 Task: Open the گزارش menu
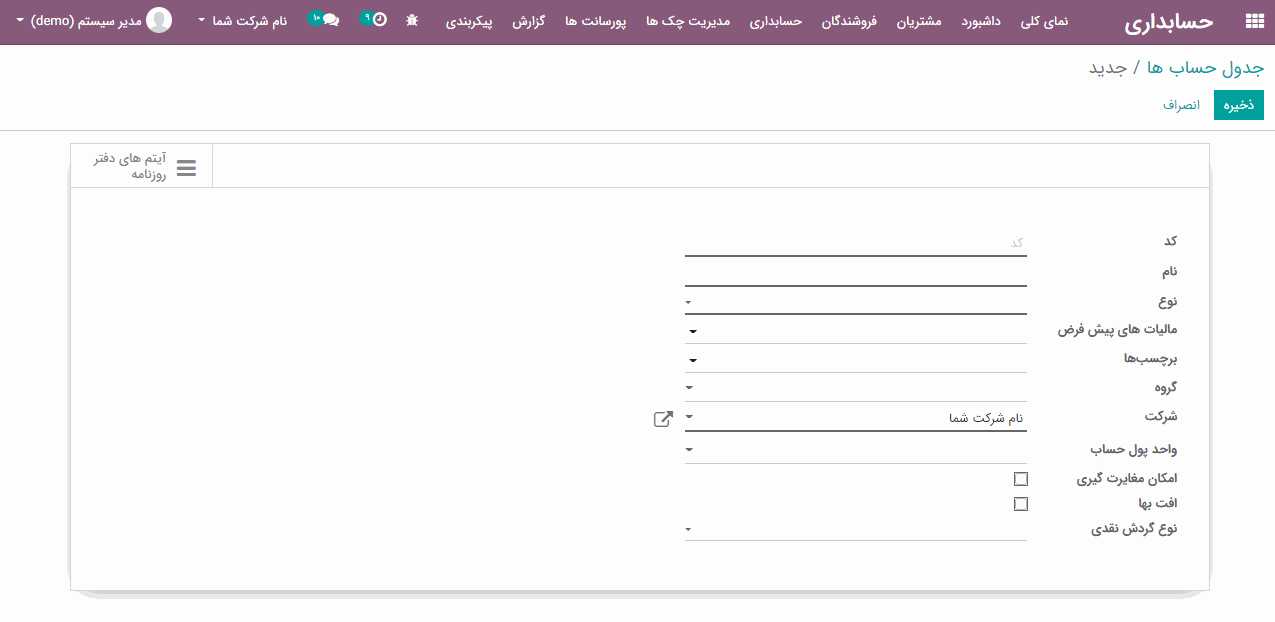(528, 21)
